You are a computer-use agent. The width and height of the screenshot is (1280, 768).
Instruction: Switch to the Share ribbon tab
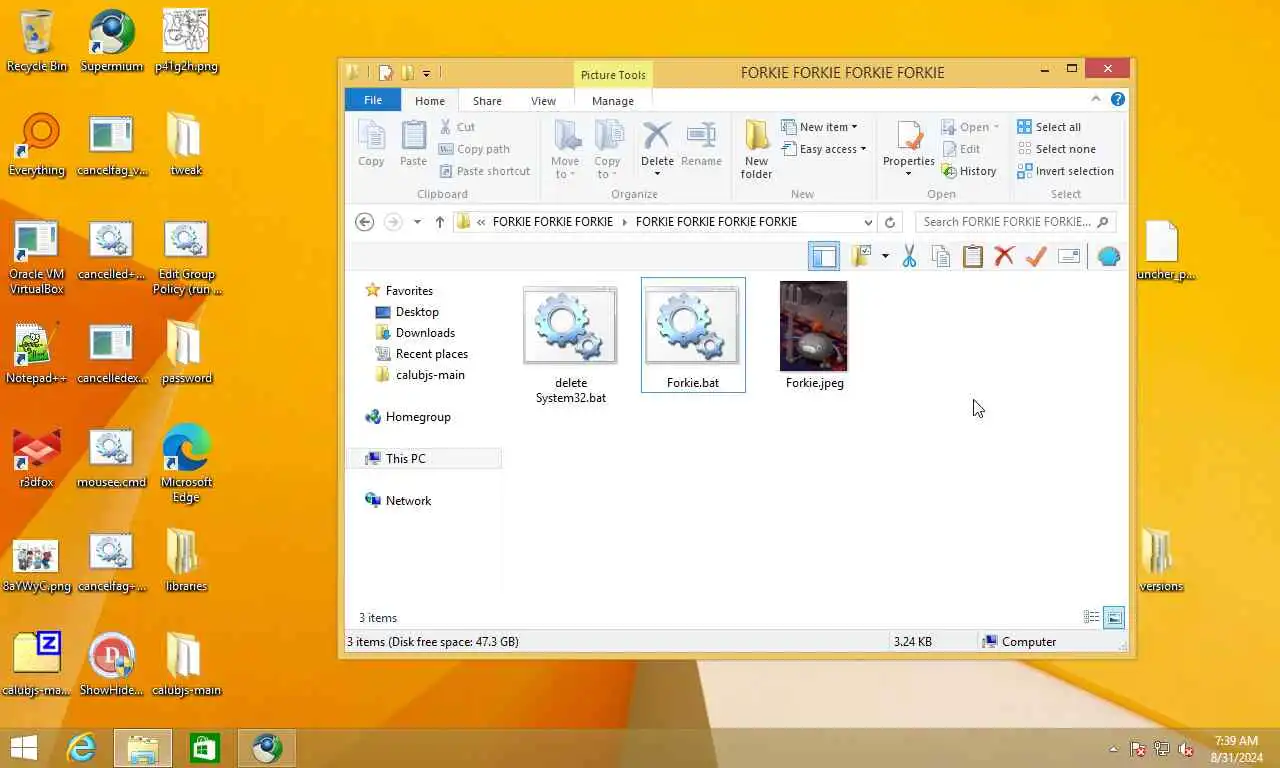487,101
